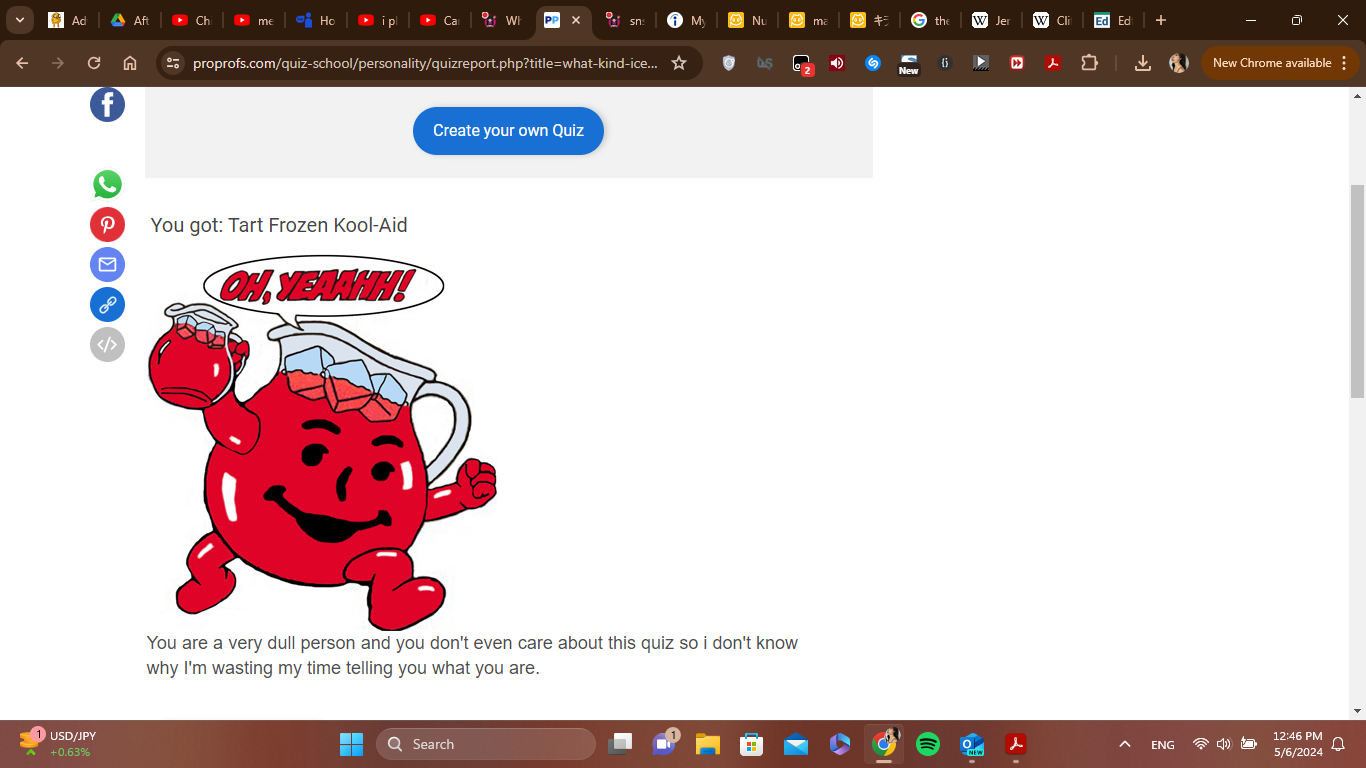Share result on Facebook
The width and height of the screenshot is (1366, 768).
[107, 104]
